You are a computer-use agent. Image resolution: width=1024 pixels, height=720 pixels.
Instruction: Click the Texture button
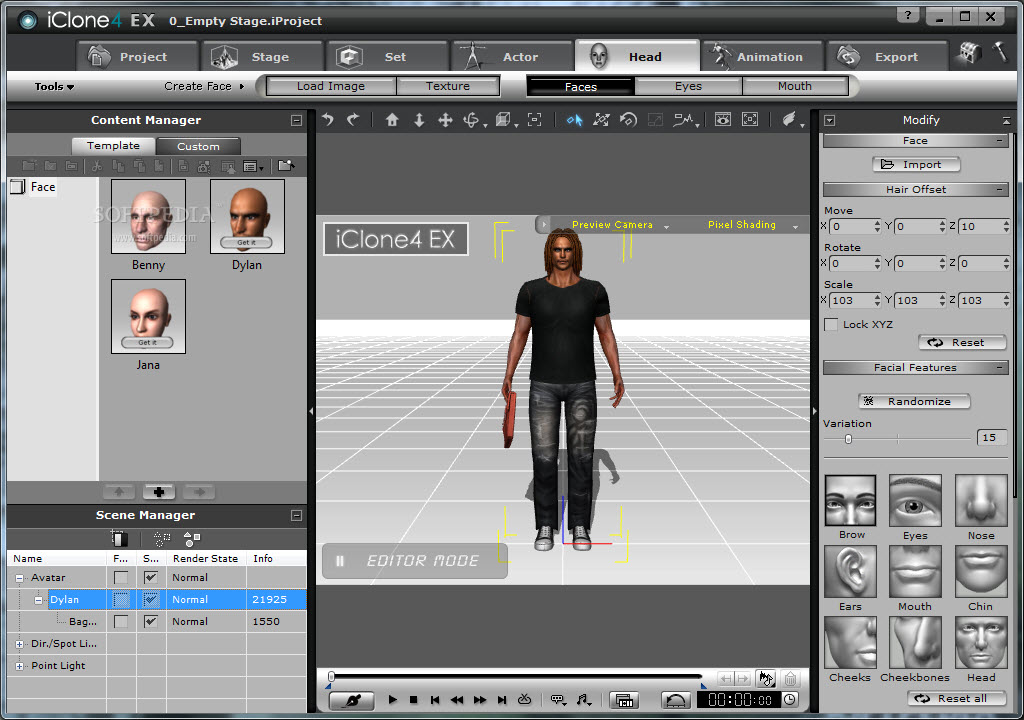coord(448,86)
